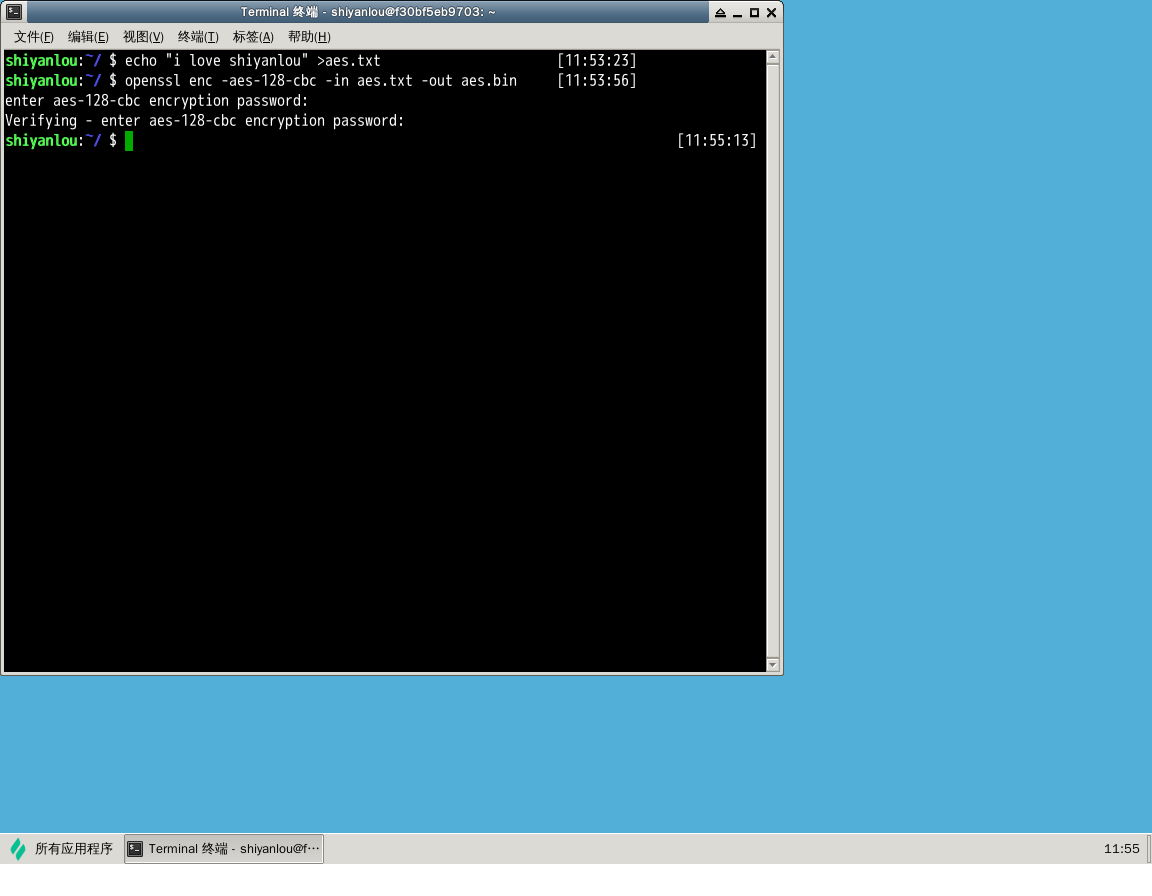The height and width of the screenshot is (896, 1152).
Task: Open the 帮助(H) menu
Action: (x=309, y=37)
